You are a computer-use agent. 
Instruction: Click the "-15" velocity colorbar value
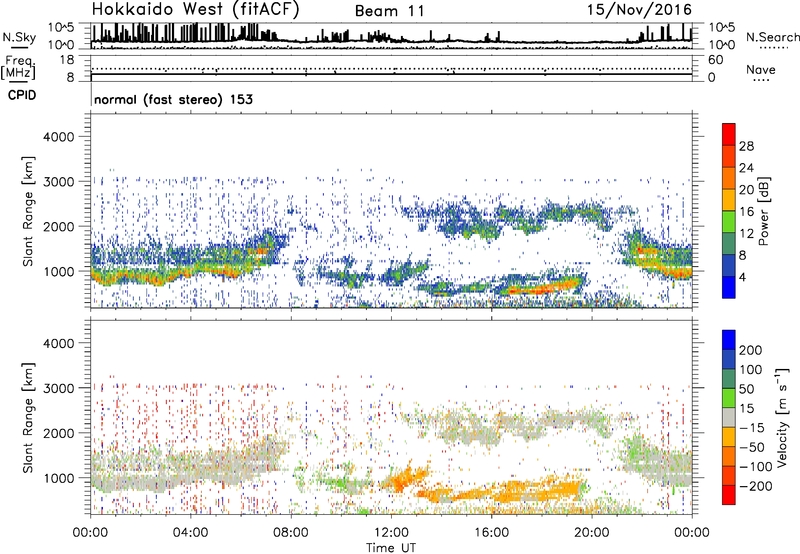coord(752,428)
